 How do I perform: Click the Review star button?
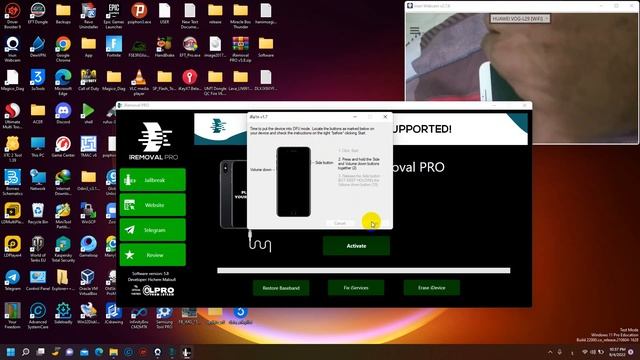pyautogui.click(x=153, y=255)
